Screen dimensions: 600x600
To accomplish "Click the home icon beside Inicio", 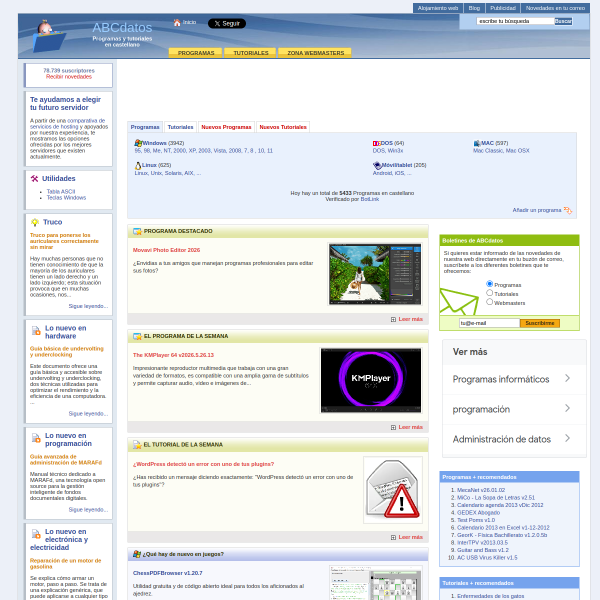I will coord(177,23).
